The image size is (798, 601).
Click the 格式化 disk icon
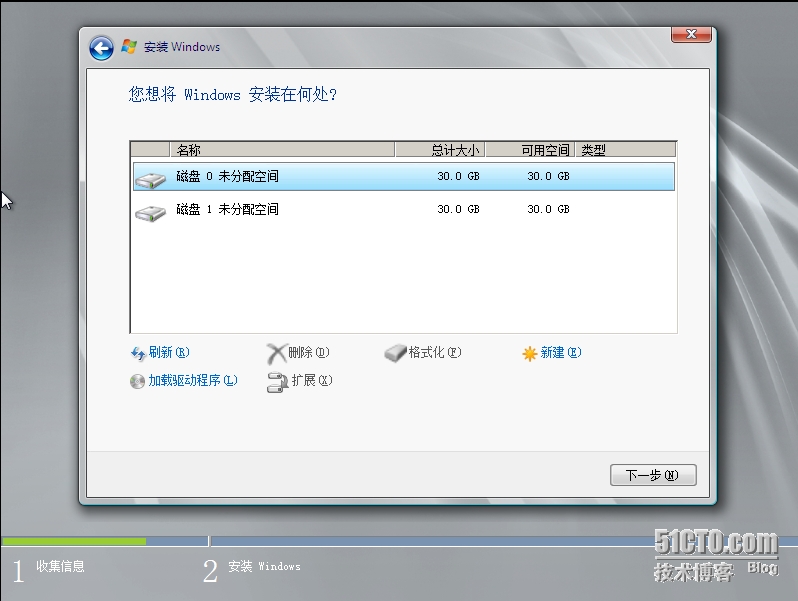[395, 353]
